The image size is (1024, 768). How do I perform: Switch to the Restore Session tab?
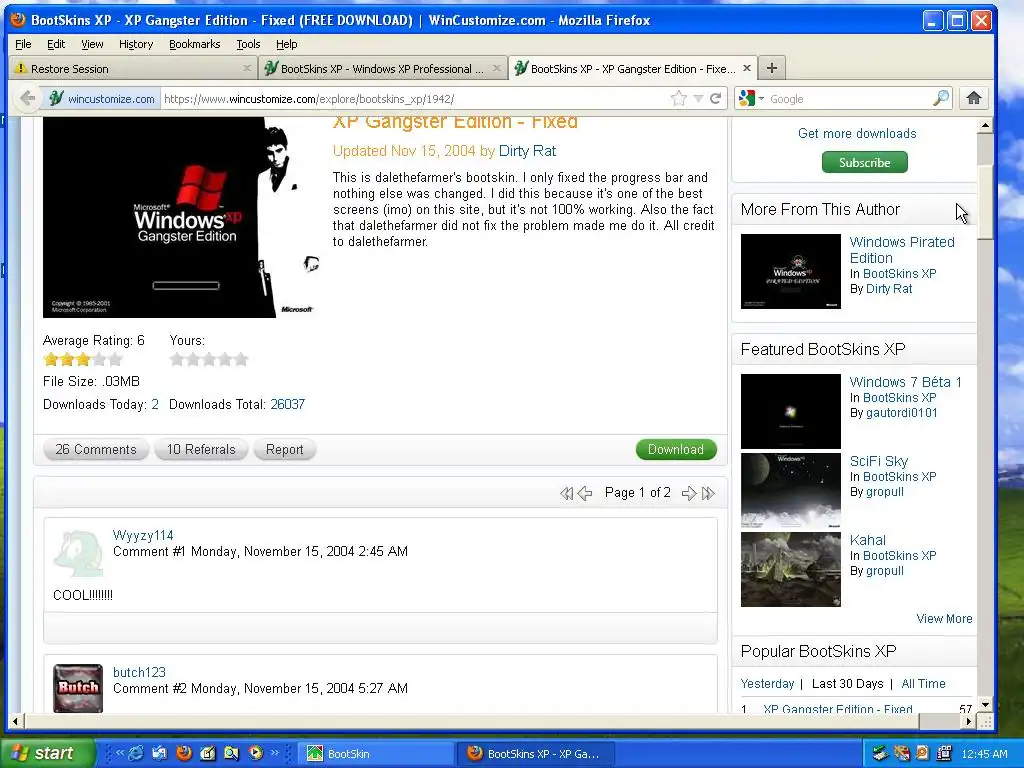pyautogui.click(x=132, y=69)
